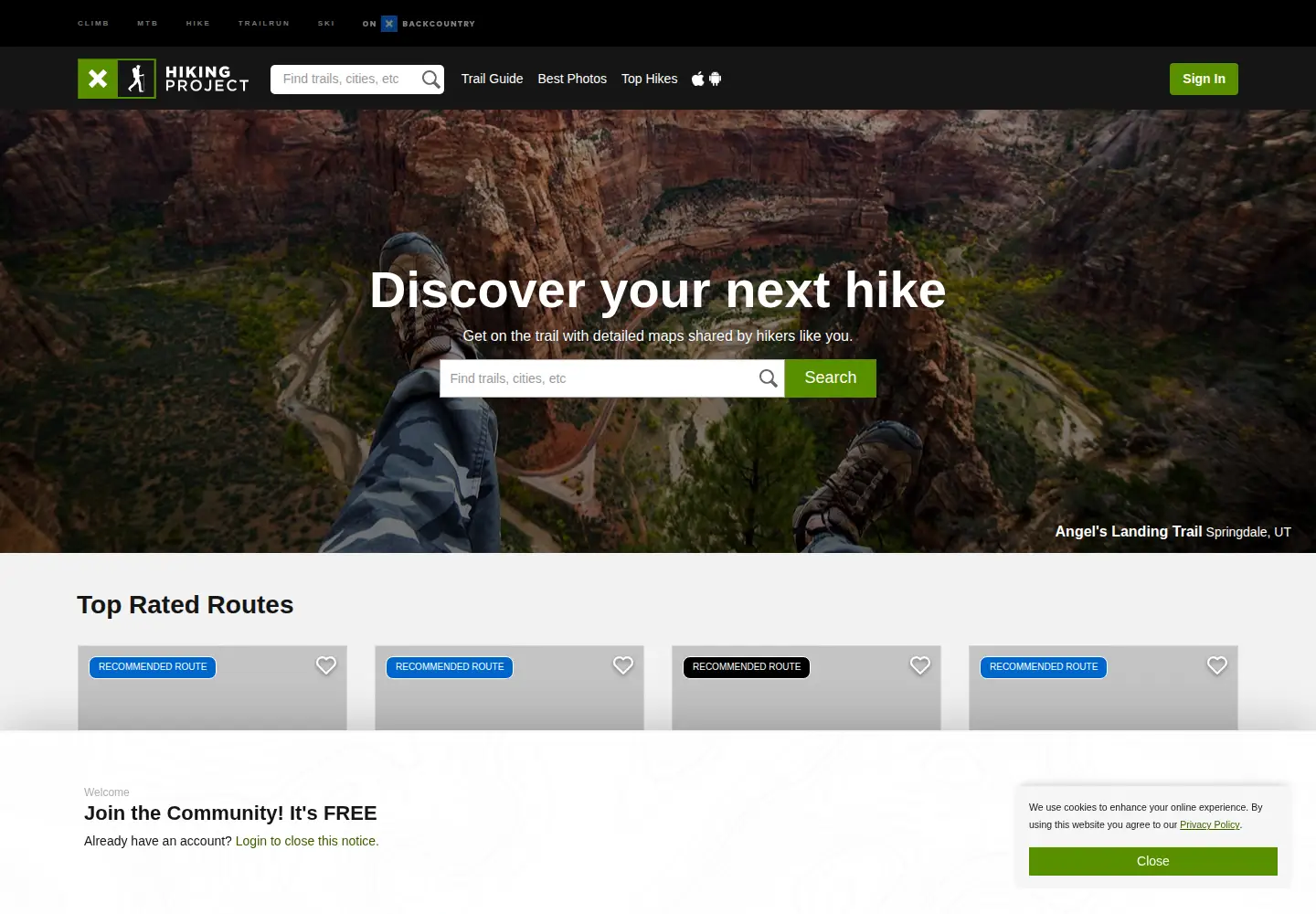Open the Android app download icon
The height and width of the screenshot is (914, 1316).
(716, 79)
